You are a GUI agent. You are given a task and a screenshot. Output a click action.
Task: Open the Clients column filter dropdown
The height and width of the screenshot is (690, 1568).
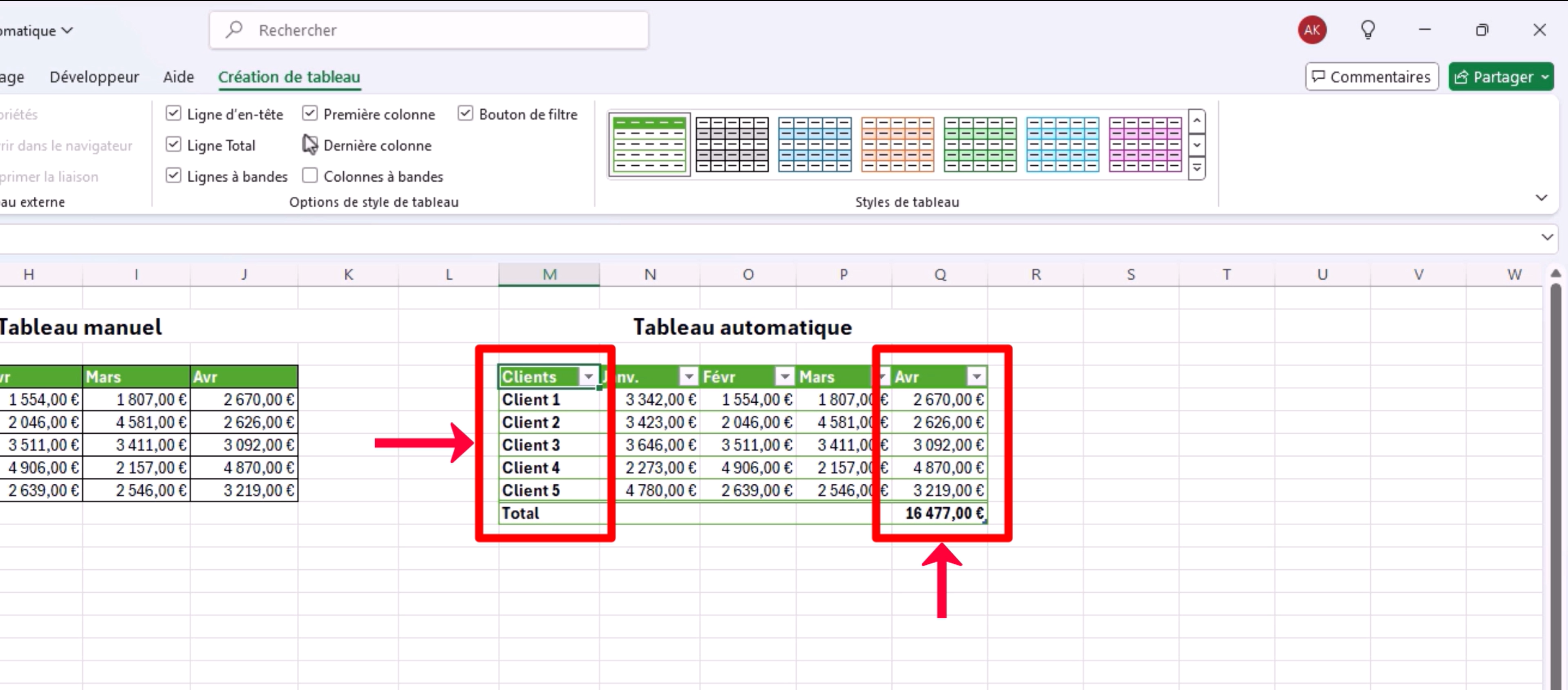click(x=588, y=377)
